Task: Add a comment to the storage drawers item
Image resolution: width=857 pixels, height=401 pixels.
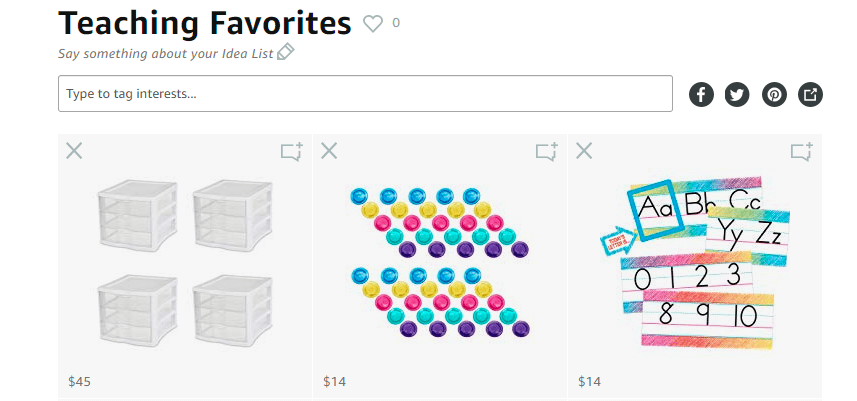Action: click(x=291, y=152)
